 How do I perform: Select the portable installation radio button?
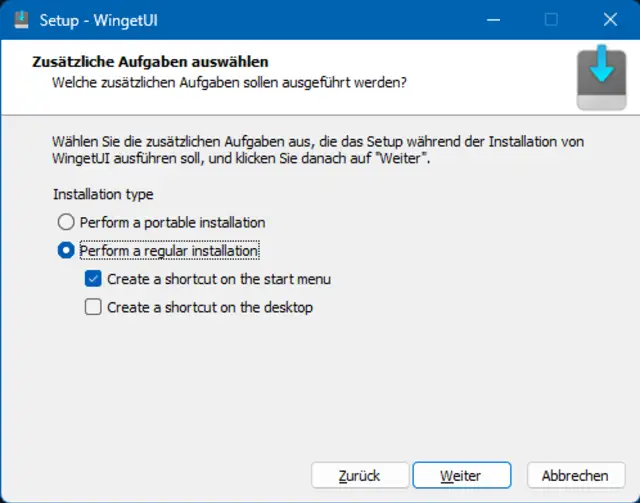(x=66, y=222)
